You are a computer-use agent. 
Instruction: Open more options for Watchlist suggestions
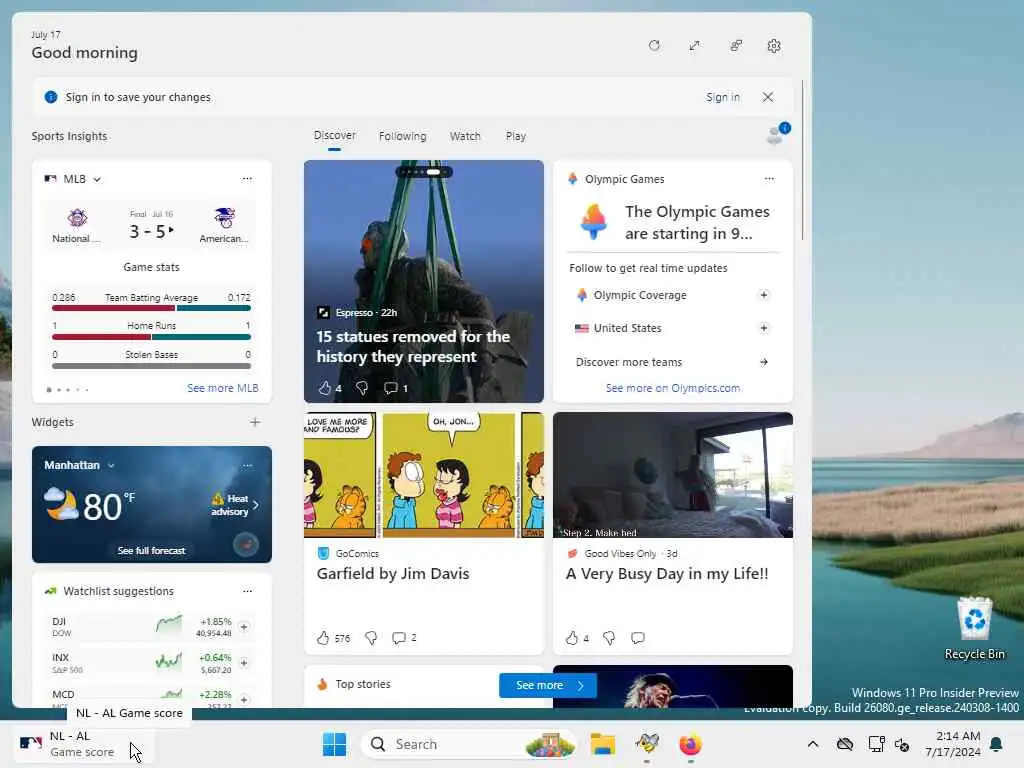[248, 591]
